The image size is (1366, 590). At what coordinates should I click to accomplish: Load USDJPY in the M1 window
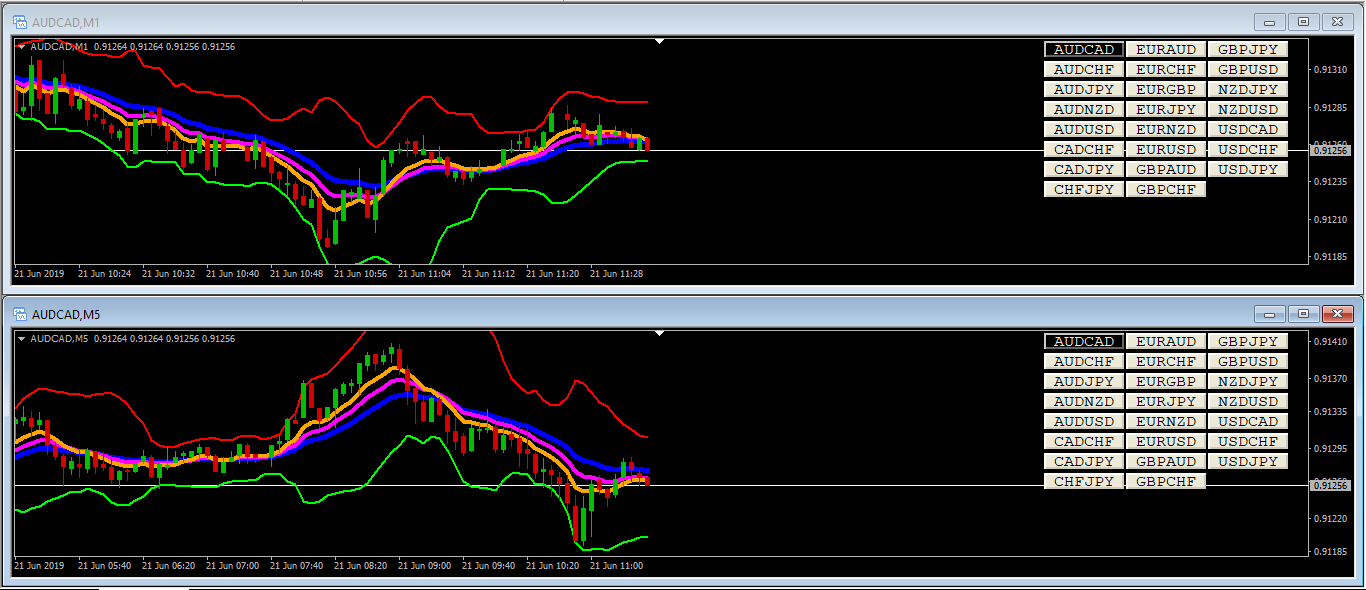(1248, 169)
